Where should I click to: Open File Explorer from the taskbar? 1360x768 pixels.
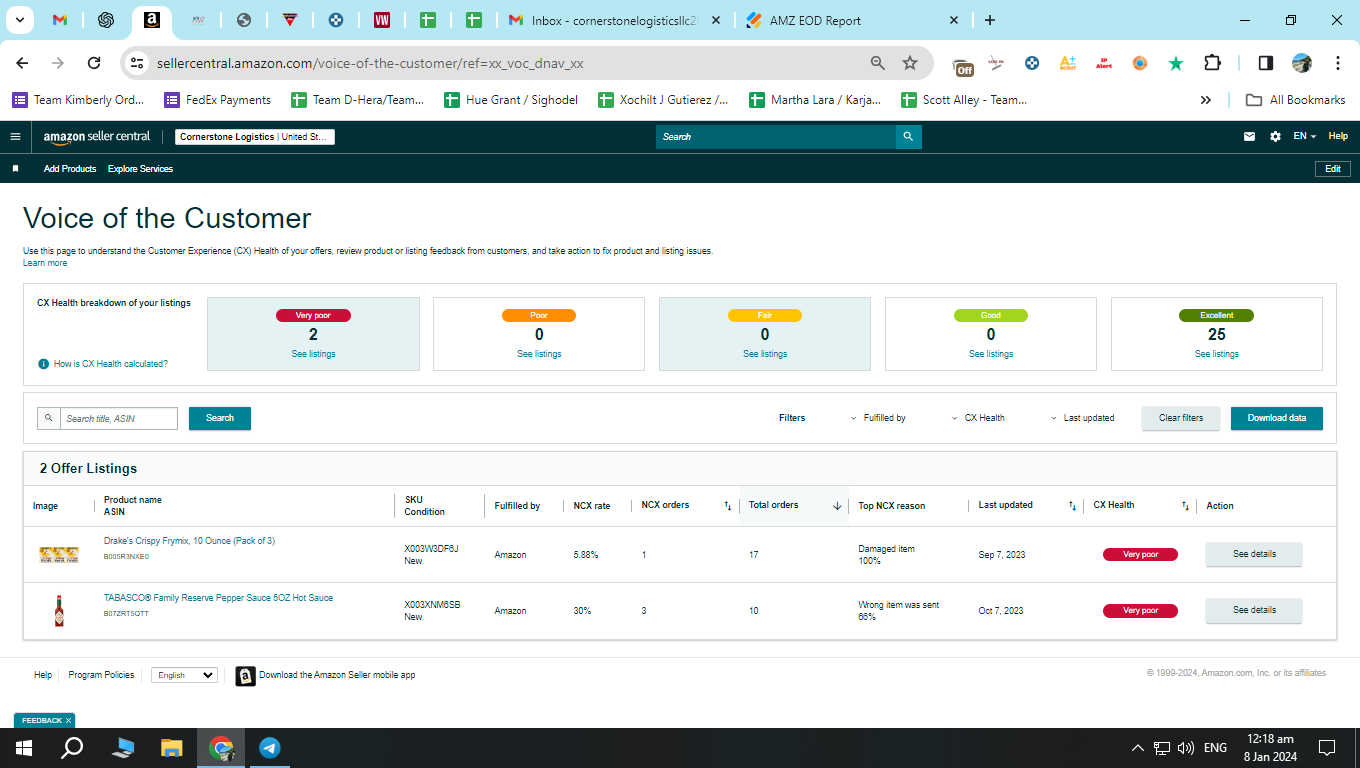point(172,748)
